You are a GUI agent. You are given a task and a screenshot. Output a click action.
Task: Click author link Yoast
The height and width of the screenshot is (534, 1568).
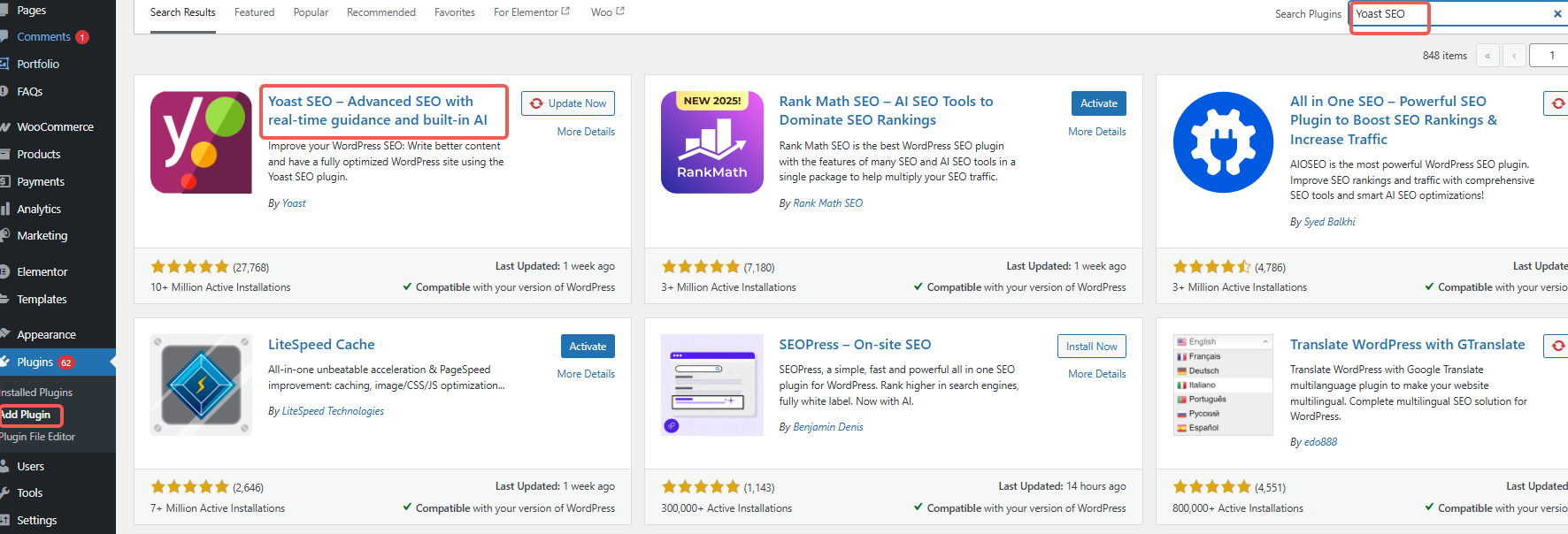coord(294,203)
